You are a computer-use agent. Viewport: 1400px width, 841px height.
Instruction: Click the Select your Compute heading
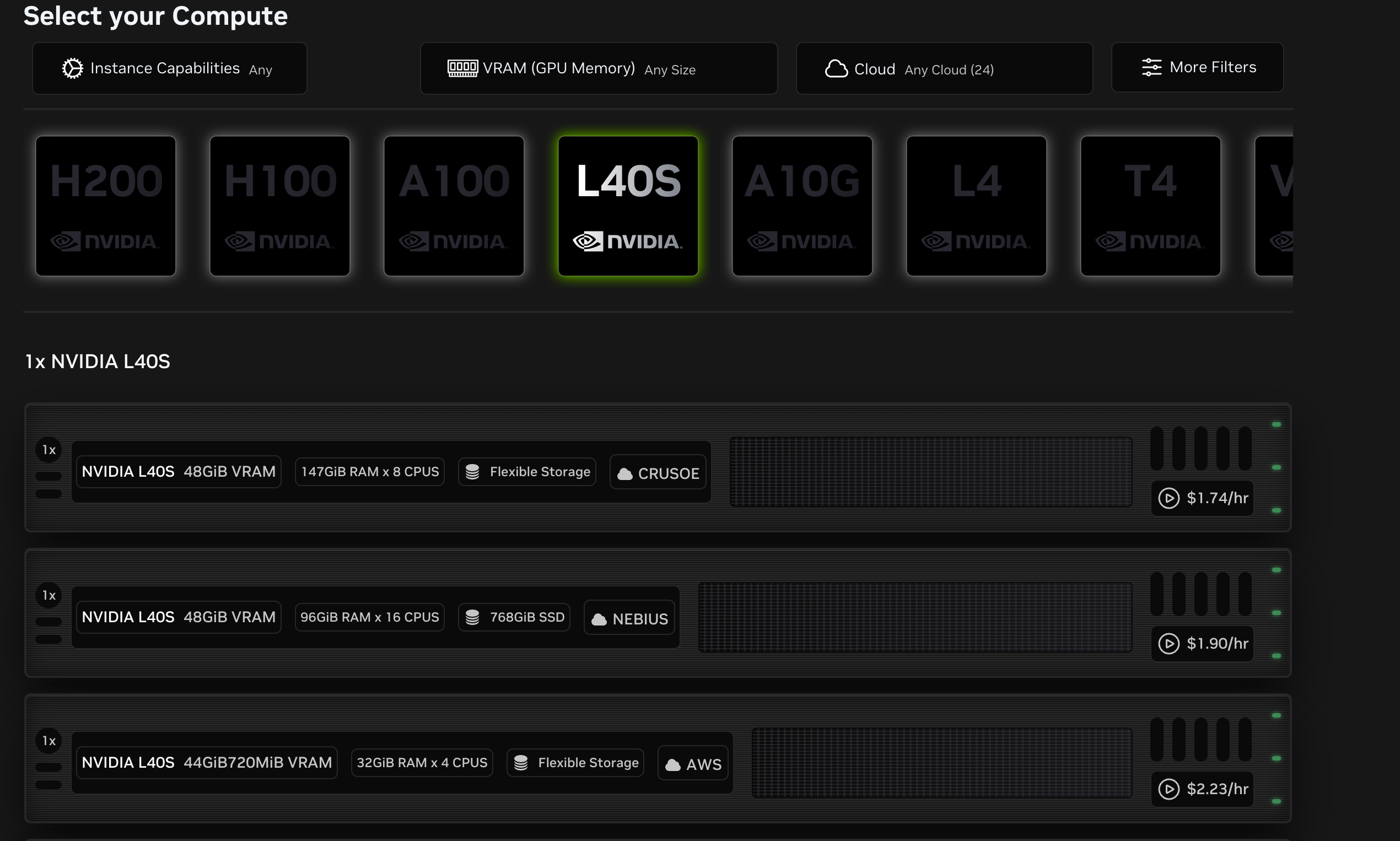click(x=155, y=16)
